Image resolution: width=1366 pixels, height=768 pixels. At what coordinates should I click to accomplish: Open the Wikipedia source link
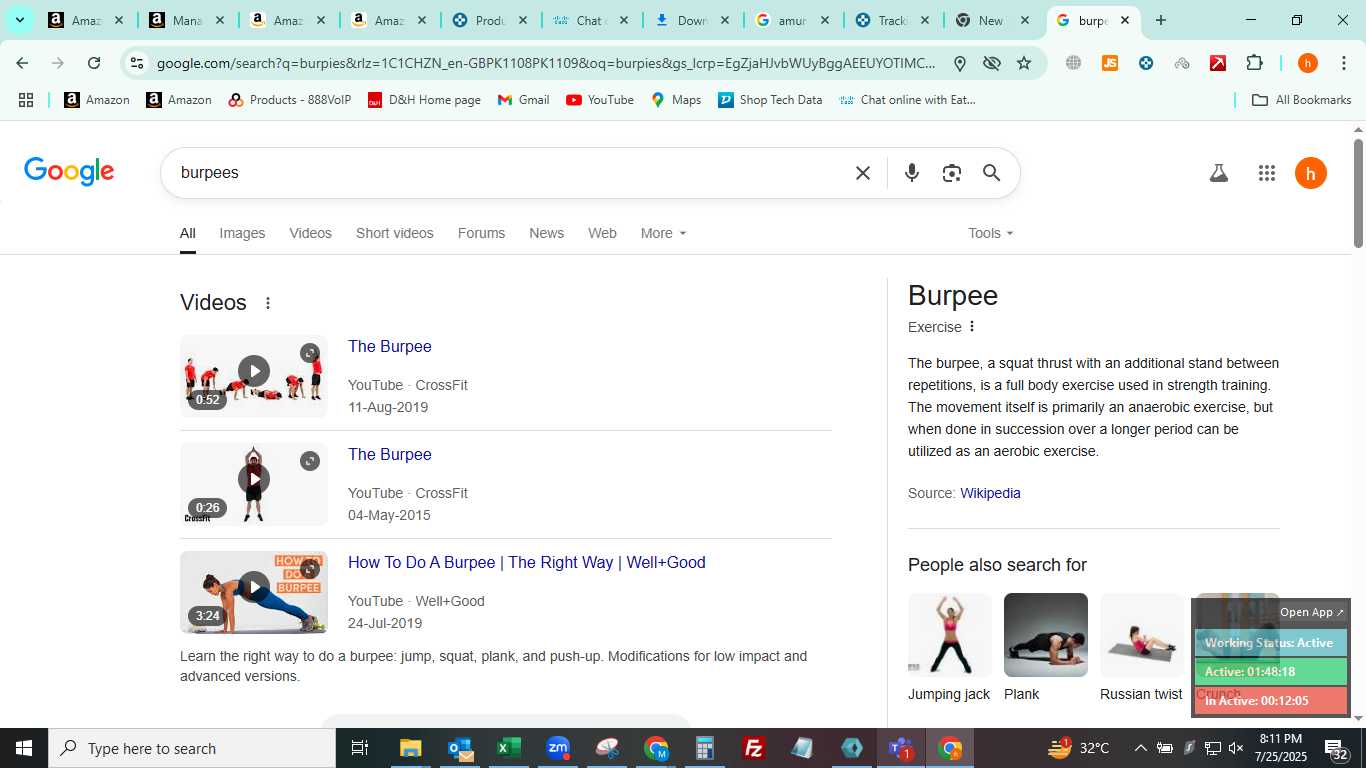pos(990,493)
